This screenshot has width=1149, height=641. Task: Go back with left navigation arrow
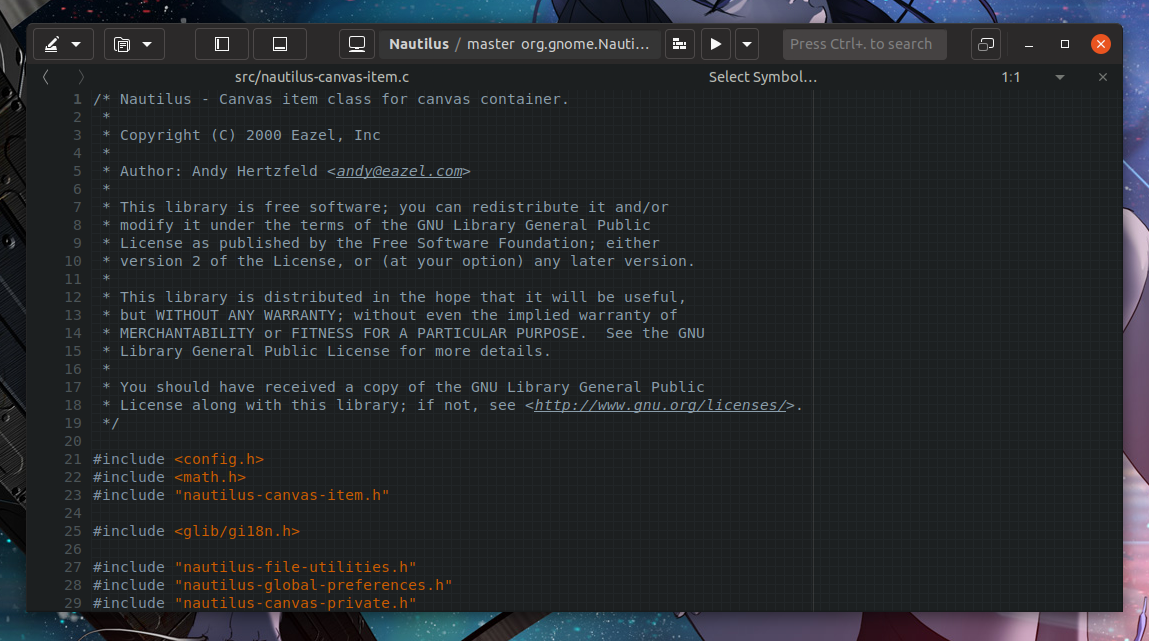[45, 77]
